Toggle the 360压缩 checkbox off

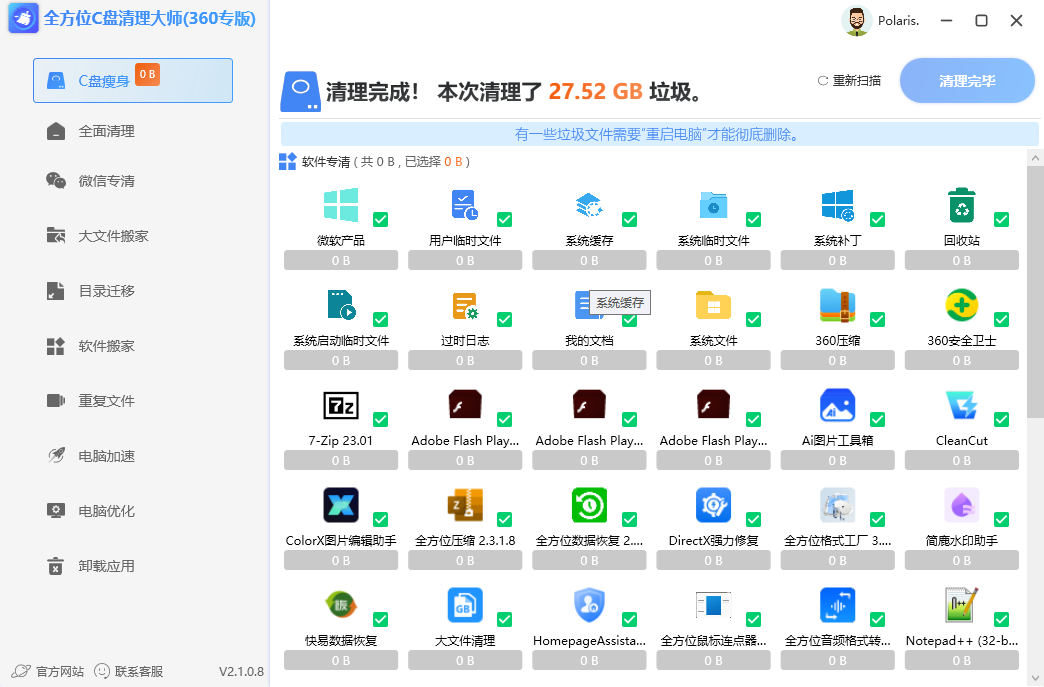click(877, 319)
